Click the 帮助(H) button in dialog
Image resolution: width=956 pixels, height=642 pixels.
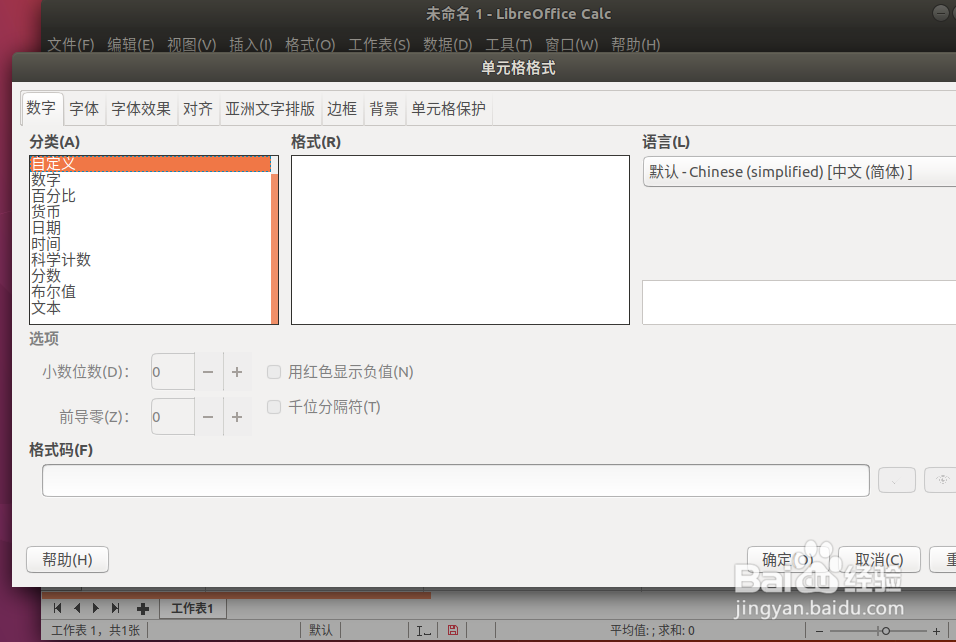point(67,560)
